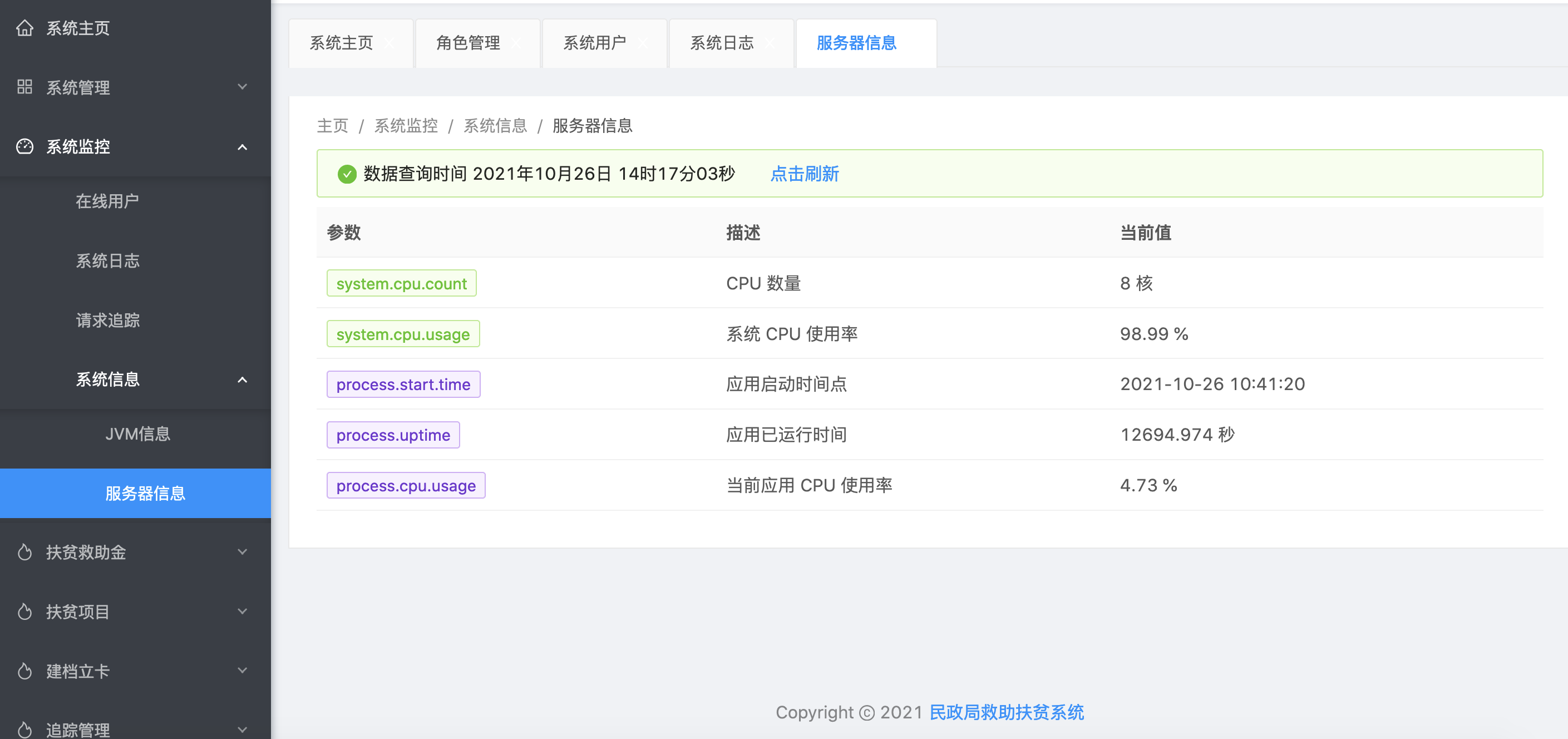The height and width of the screenshot is (739, 1568).
Task: Click the flame icon beside 追踪管理
Action: (x=24, y=729)
